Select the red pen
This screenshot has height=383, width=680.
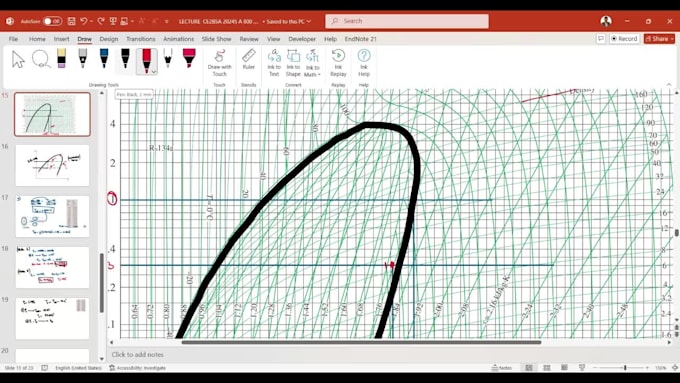[147, 58]
